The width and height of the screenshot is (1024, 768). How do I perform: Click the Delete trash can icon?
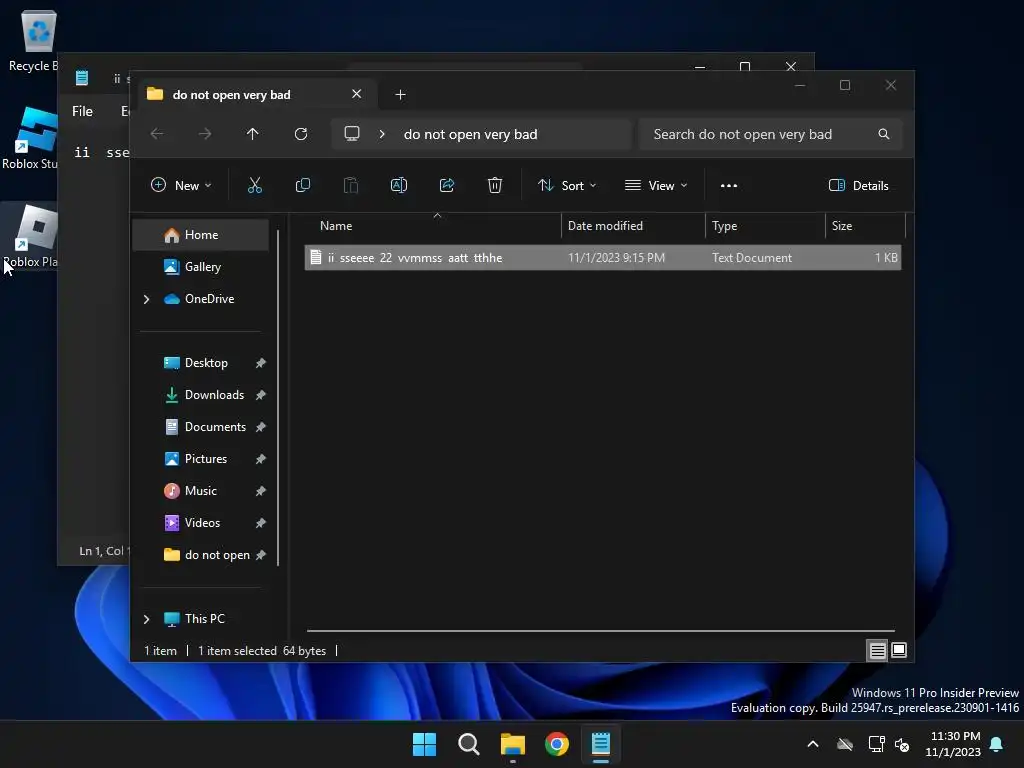[x=495, y=185]
